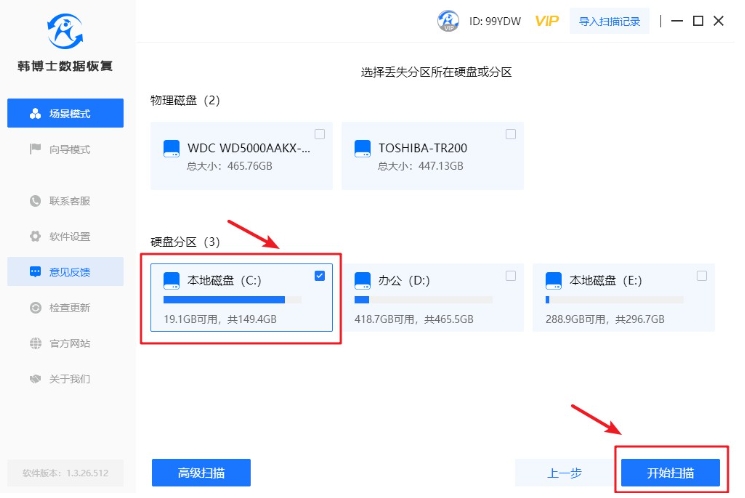Check the 办公 (D:) partition checkbox
Screen dimensions: 745x498
pos(511,276)
